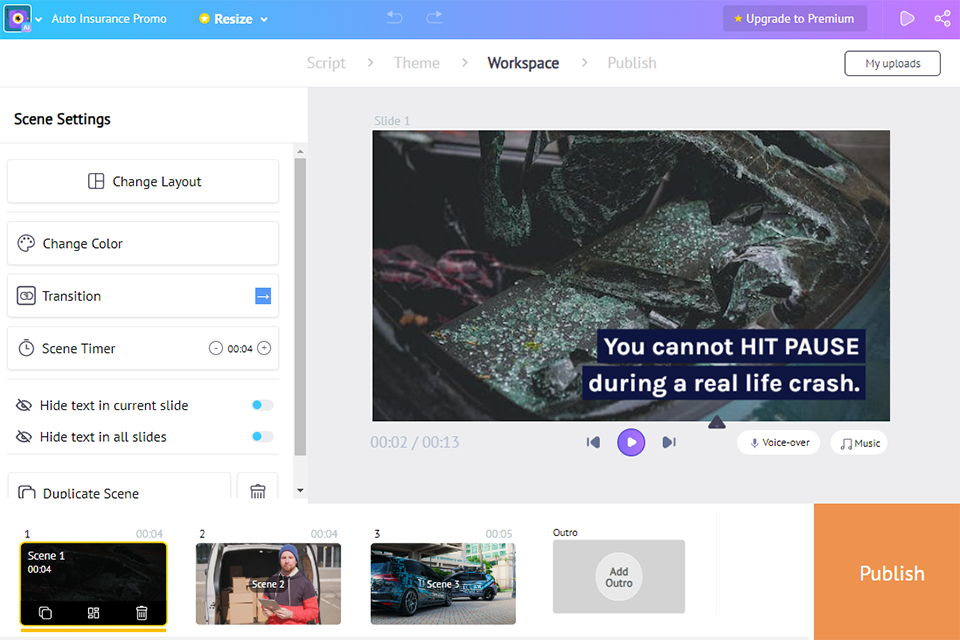
Task: Toggle Hide text in all slides
Action: pyautogui.click(x=262, y=436)
